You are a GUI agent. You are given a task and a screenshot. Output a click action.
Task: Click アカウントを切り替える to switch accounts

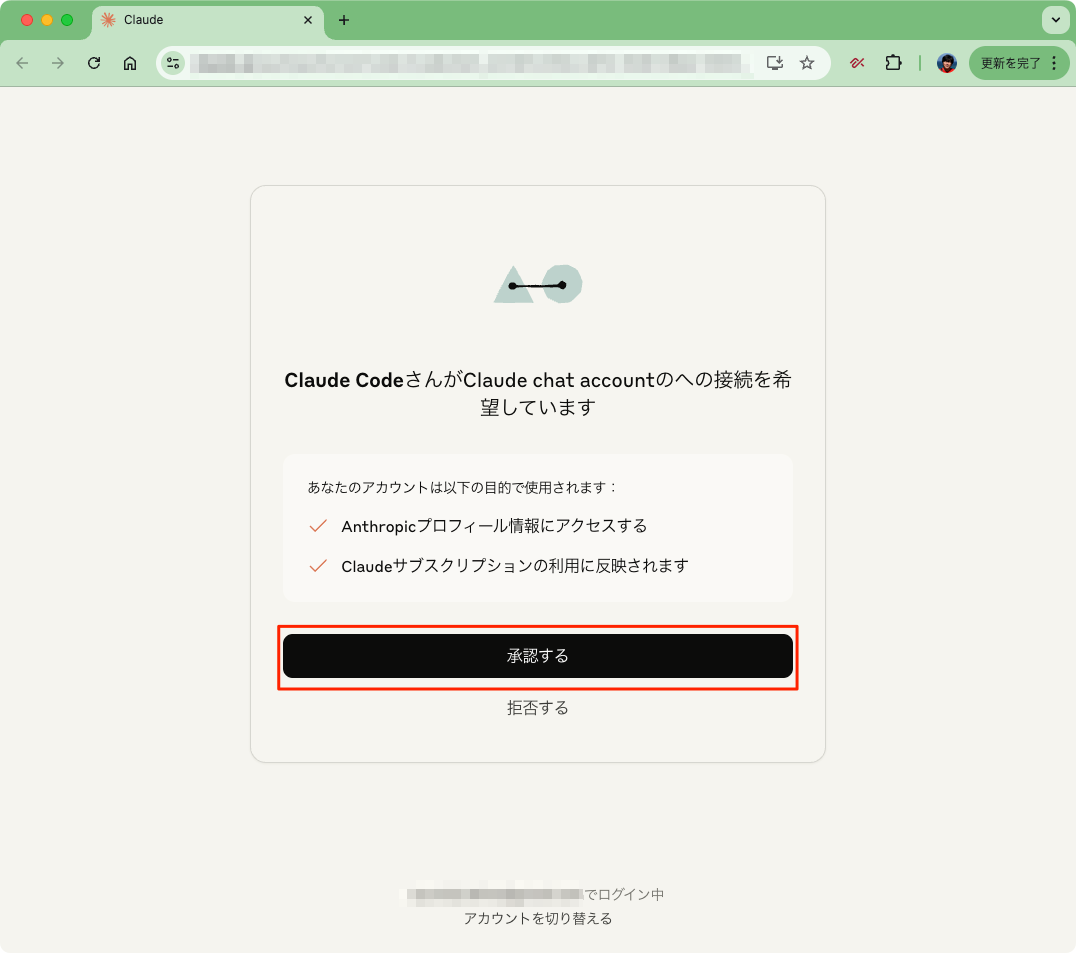pyautogui.click(x=538, y=918)
